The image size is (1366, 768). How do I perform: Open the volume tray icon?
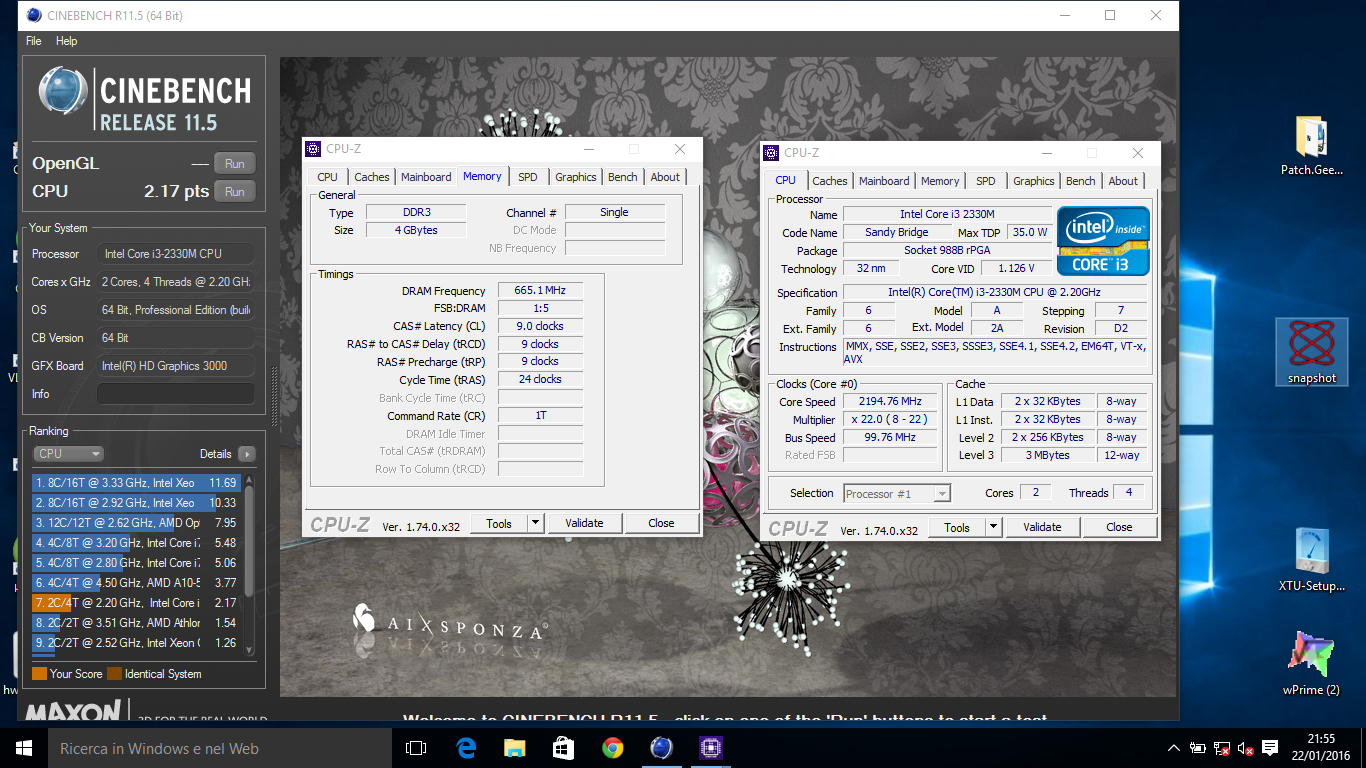point(1246,748)
